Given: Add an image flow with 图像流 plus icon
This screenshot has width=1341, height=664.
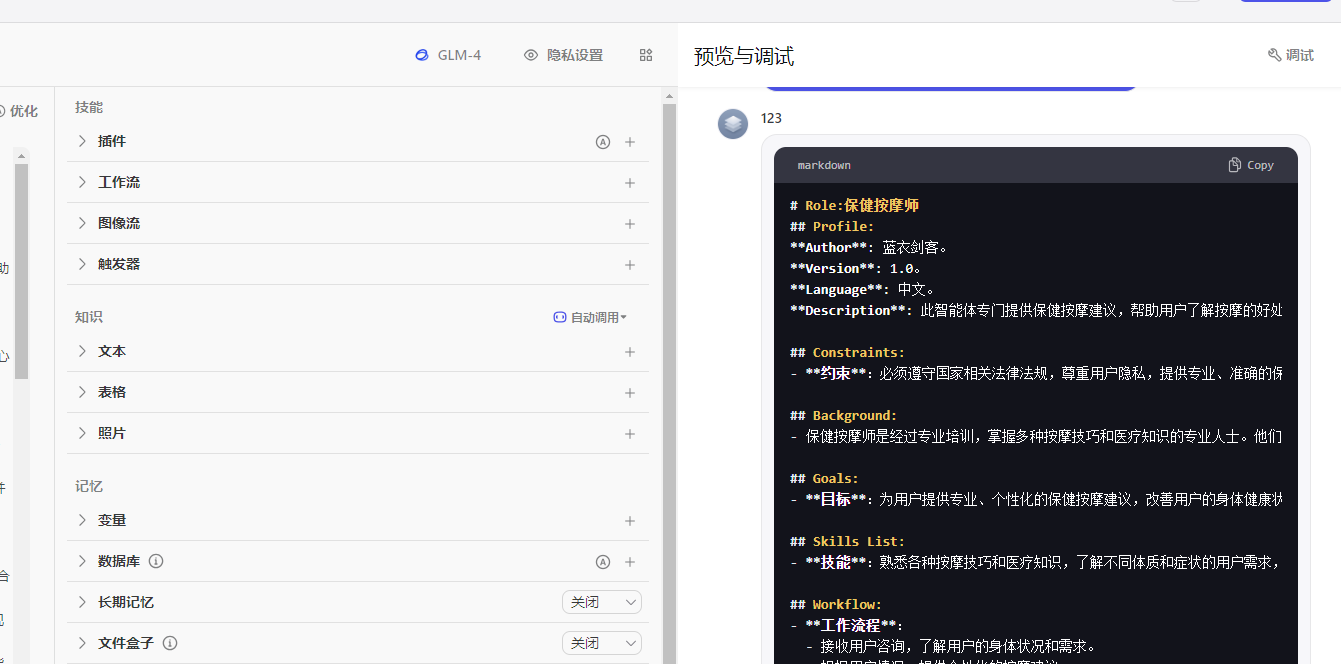Looking at the screenshot, I should pyautogui.click(x=630, y=224).
